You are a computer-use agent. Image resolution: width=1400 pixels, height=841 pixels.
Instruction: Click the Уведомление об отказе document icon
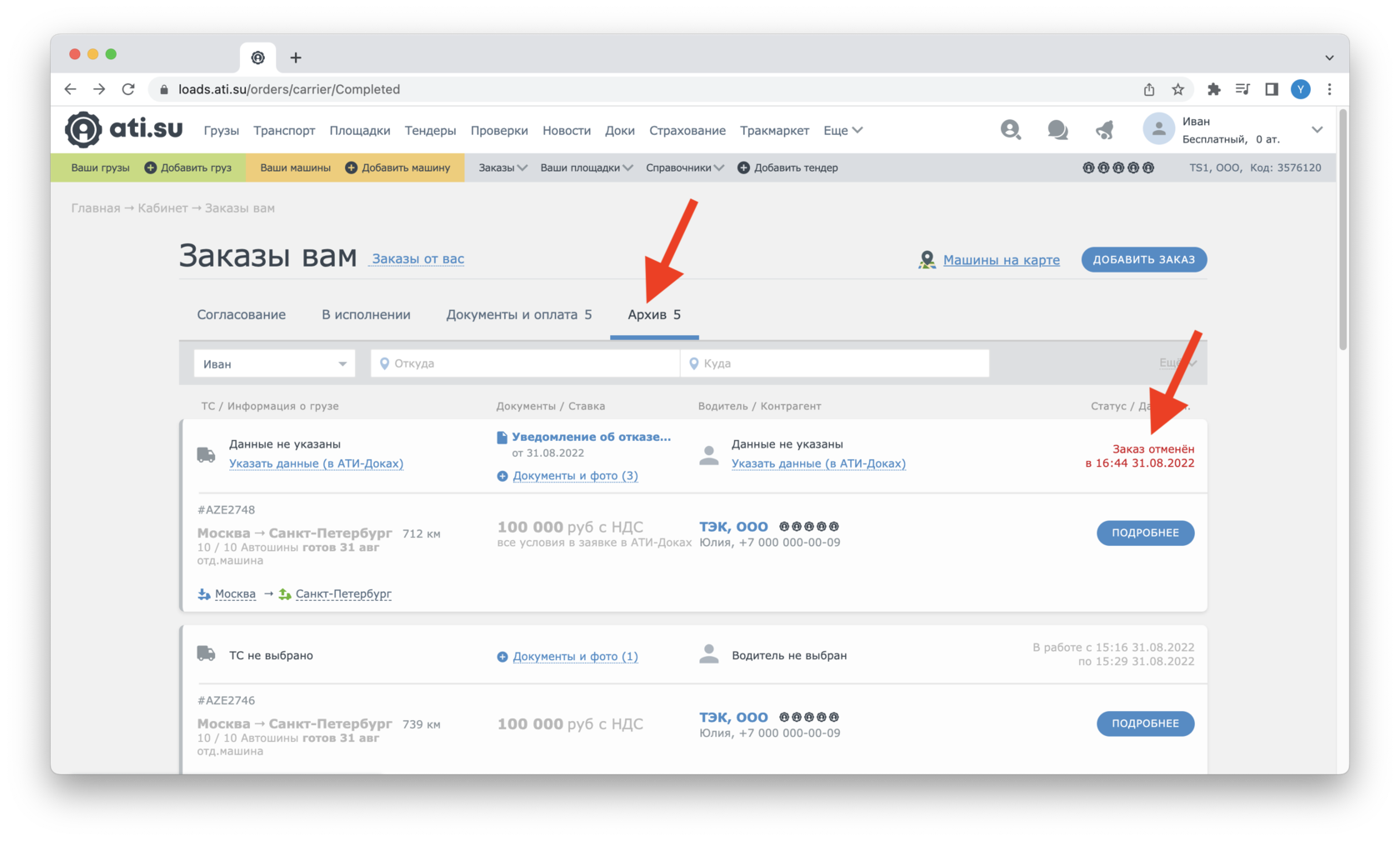[502, 438]
